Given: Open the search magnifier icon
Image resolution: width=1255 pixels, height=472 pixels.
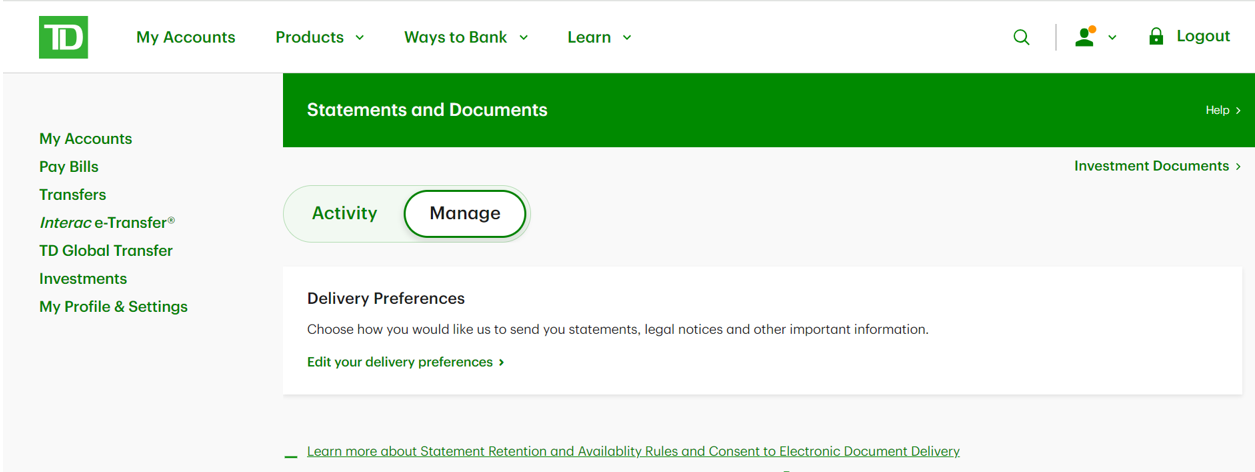Looking at the screenshot, I should click(1021, 37).
